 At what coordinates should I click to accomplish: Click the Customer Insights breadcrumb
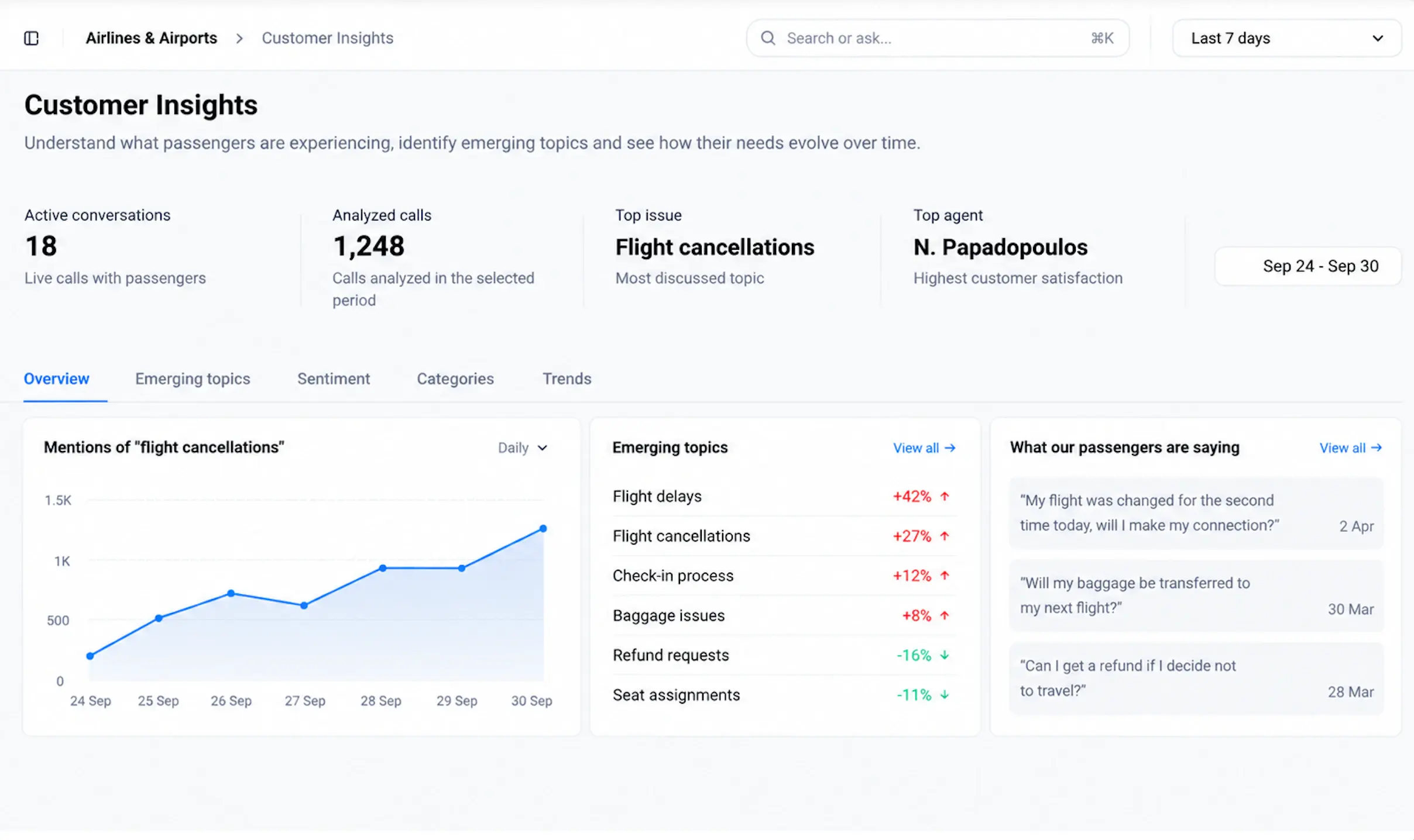pos(328,38)
